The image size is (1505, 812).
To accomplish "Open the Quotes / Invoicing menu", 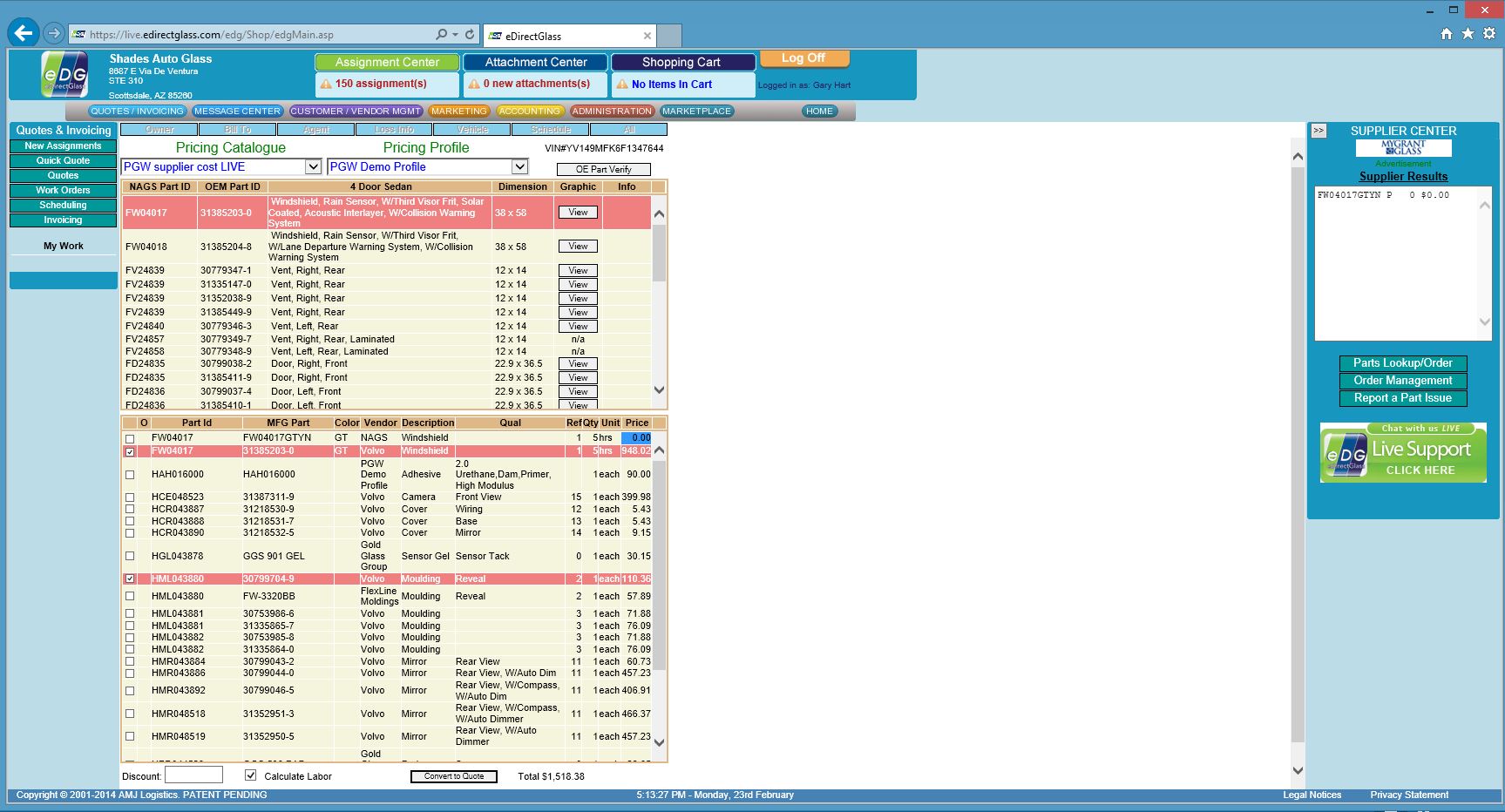I will (x=137, y=112).
